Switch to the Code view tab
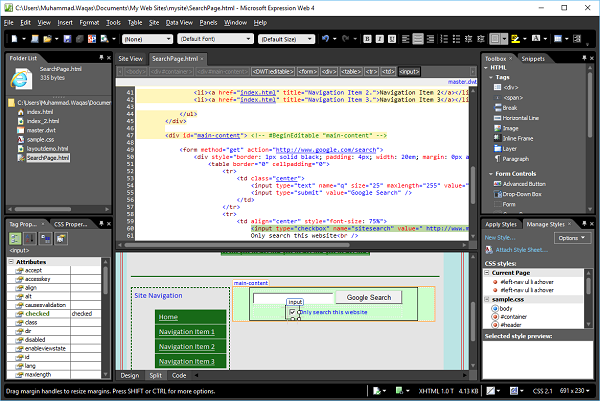The height and width of the screenshot is (401, 600). [179, 374]
